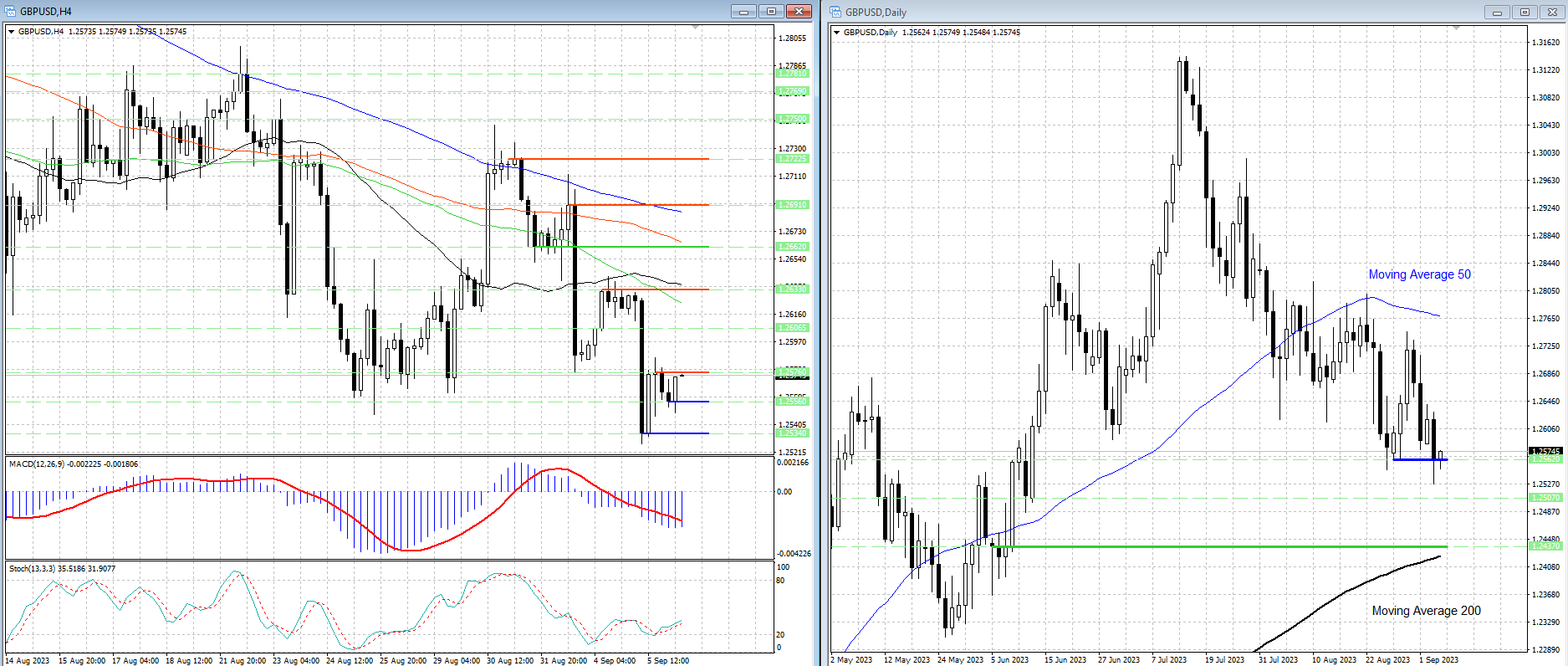Click '5 Sep 12:00' on H4 time axis

point(668,660)
